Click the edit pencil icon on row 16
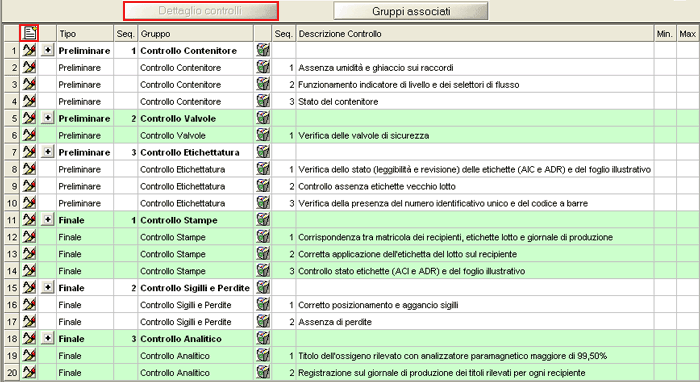 [x=29, y=305]
